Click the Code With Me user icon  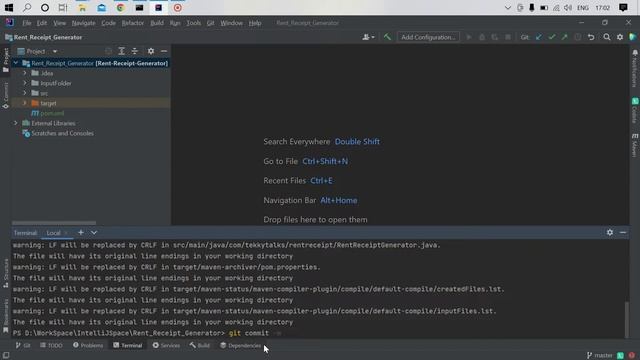[368, 37]
